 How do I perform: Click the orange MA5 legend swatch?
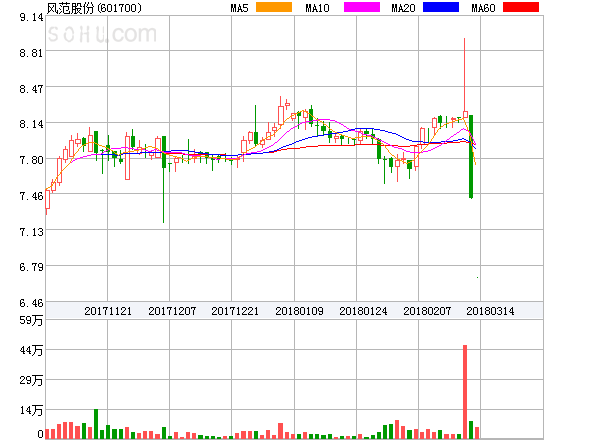[274, 7]
